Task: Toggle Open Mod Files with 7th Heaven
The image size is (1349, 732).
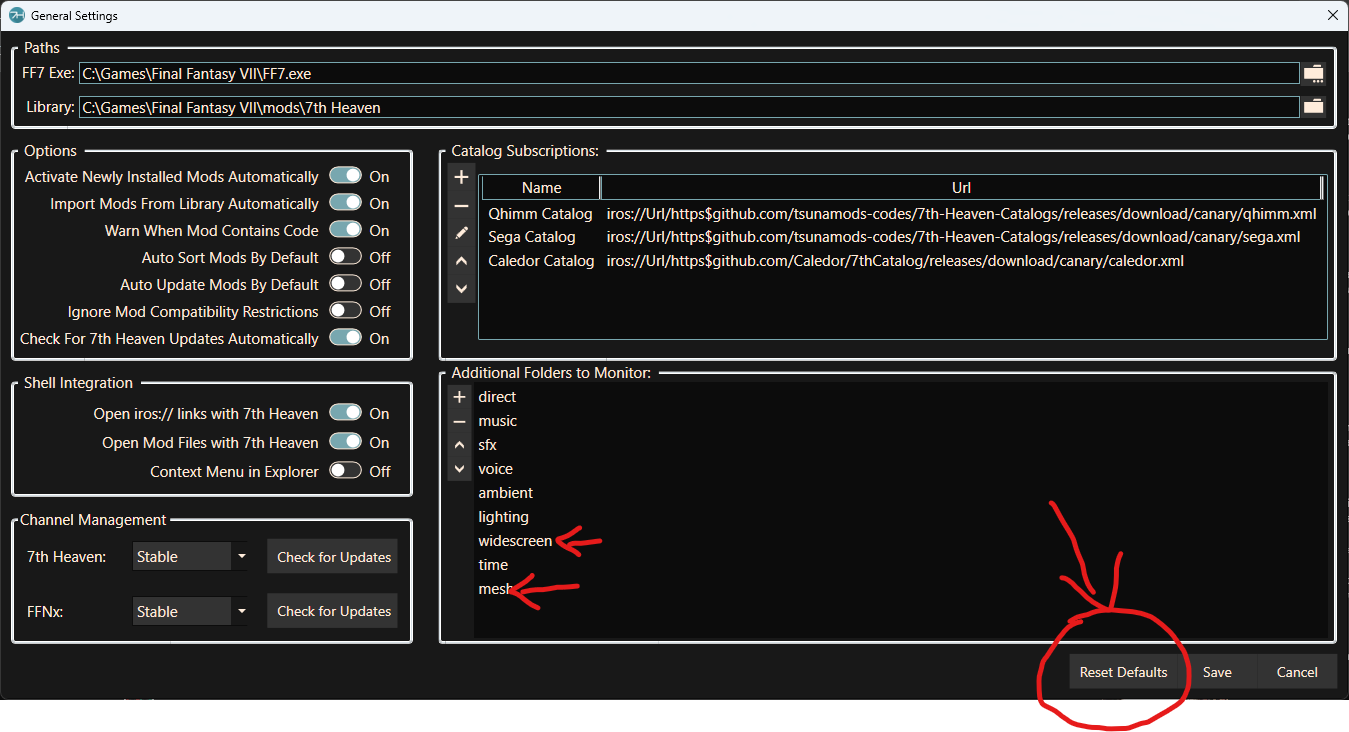Action: (x=345, y=442)
